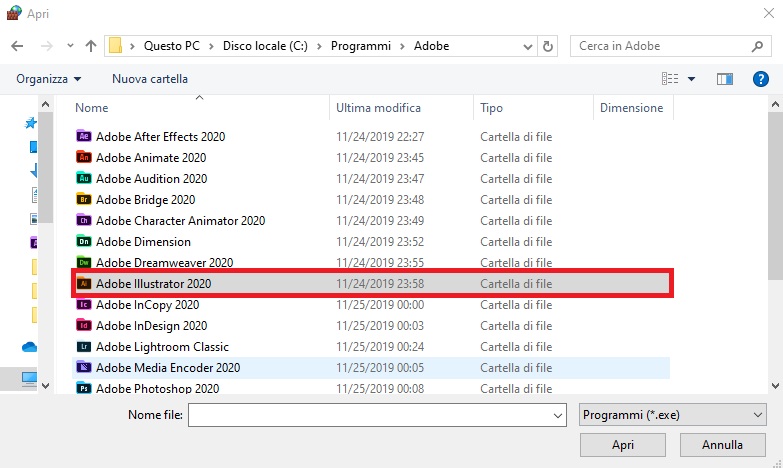Screen dimensions: 783x468
Task: Click the Annulla button
Action: (723, 445)
